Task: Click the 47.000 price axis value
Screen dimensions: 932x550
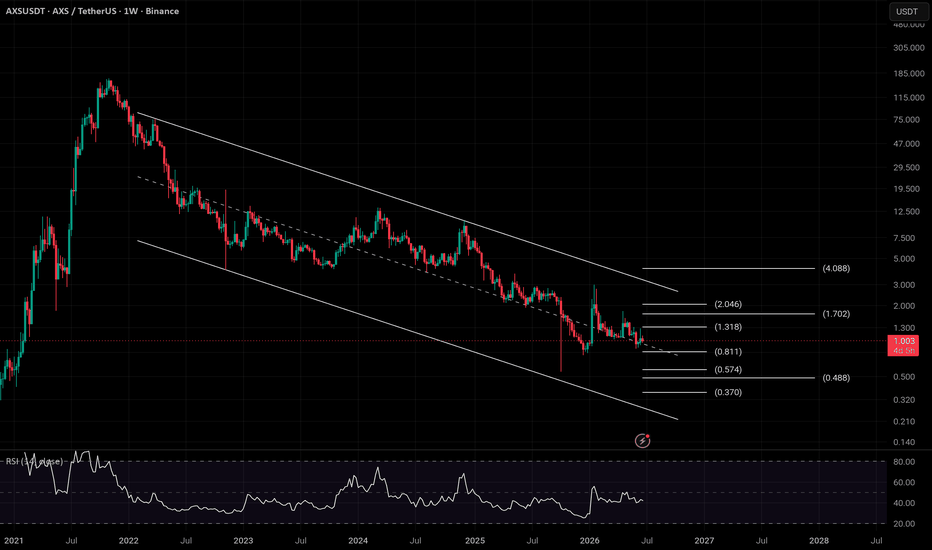Action: [906, 144]
